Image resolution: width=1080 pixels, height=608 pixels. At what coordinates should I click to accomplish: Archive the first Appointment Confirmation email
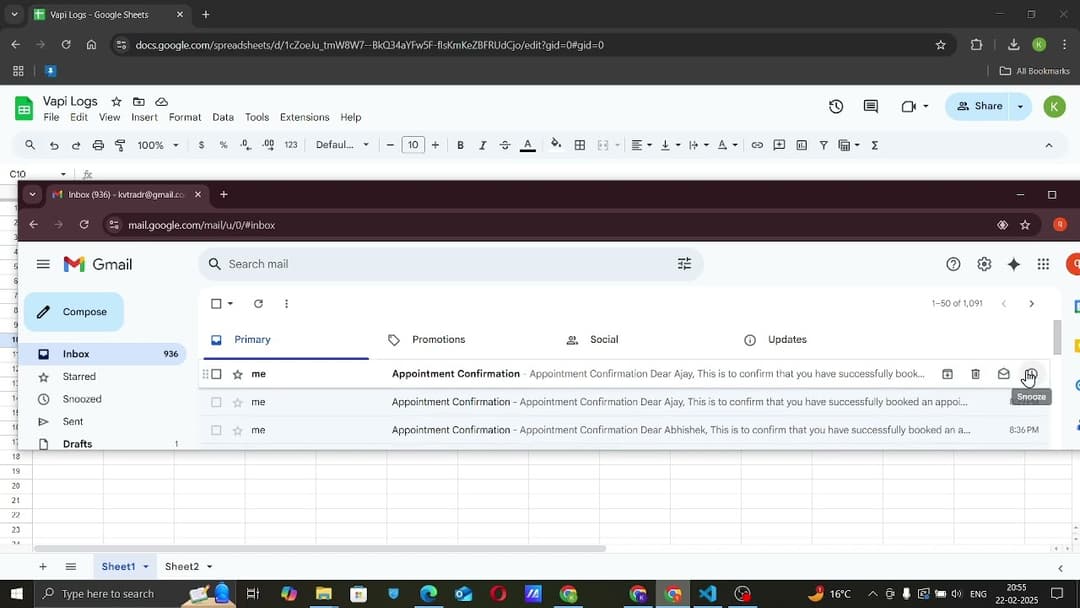(948, 374)
